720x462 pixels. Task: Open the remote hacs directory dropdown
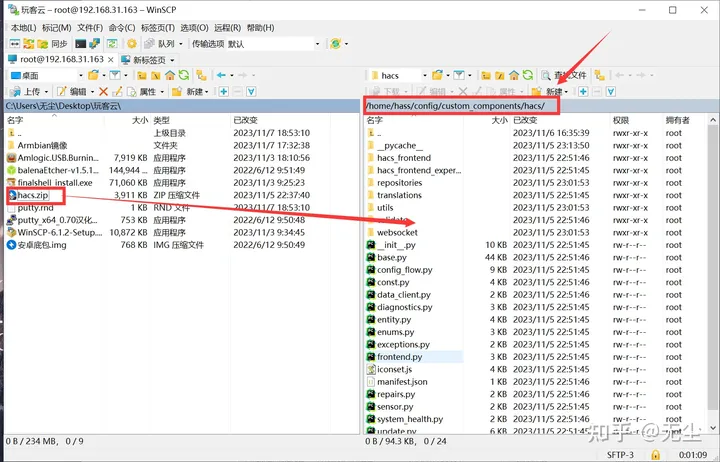click(425, 76)
